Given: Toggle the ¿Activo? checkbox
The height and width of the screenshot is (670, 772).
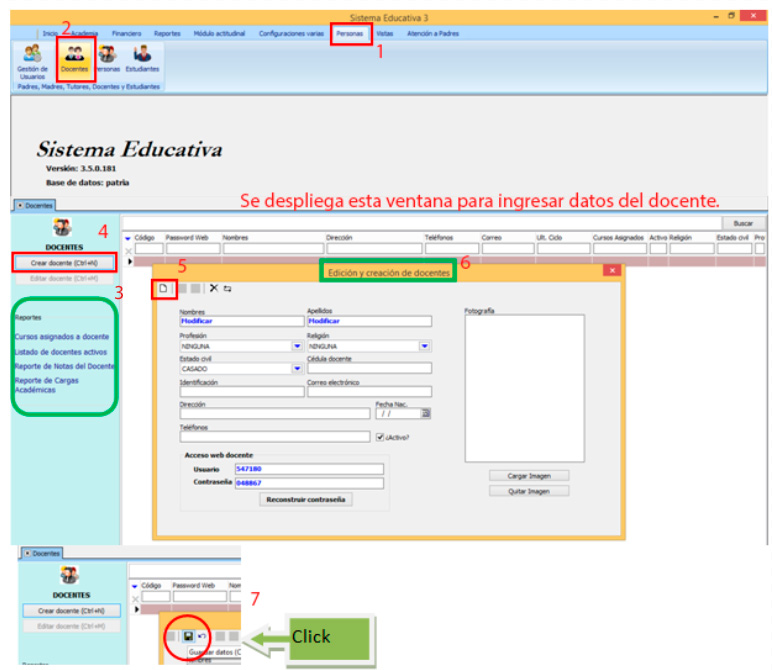Looking at the screenshot, I should tap(380, 437).
